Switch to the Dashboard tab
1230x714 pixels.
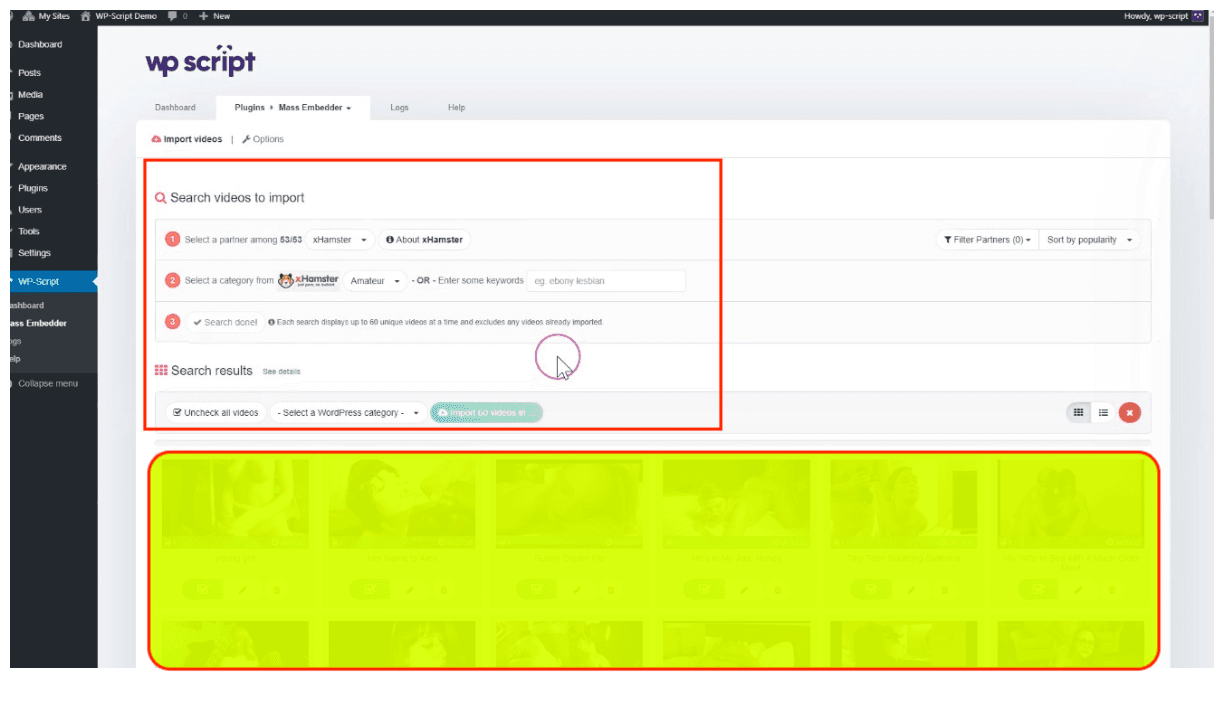pos(175,108)
